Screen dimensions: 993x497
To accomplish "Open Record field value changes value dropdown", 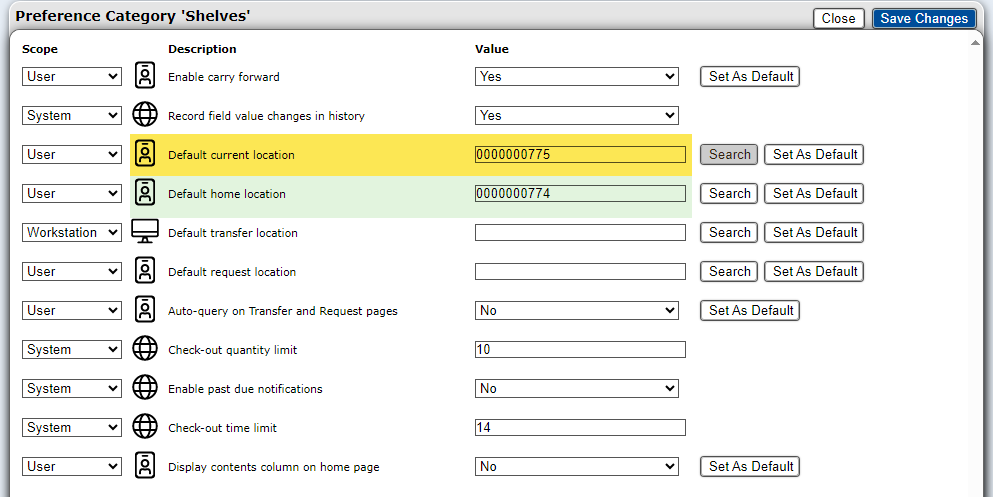I will pos(577,115).
